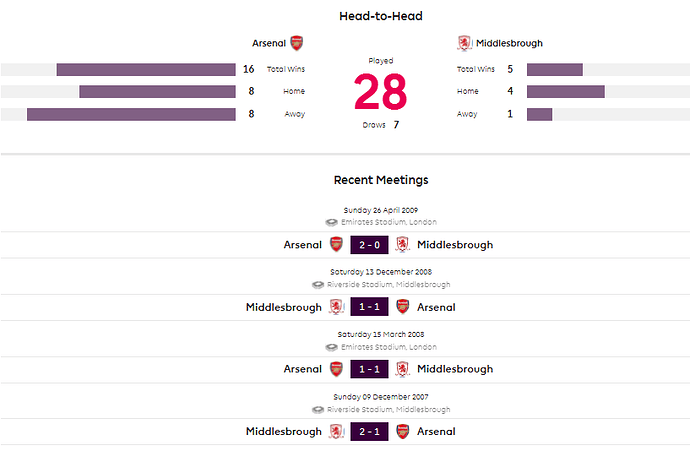Click Arsenal team name in the head-to-head header
The height and width of the screenshot is (450, 690).
point(269,43)
